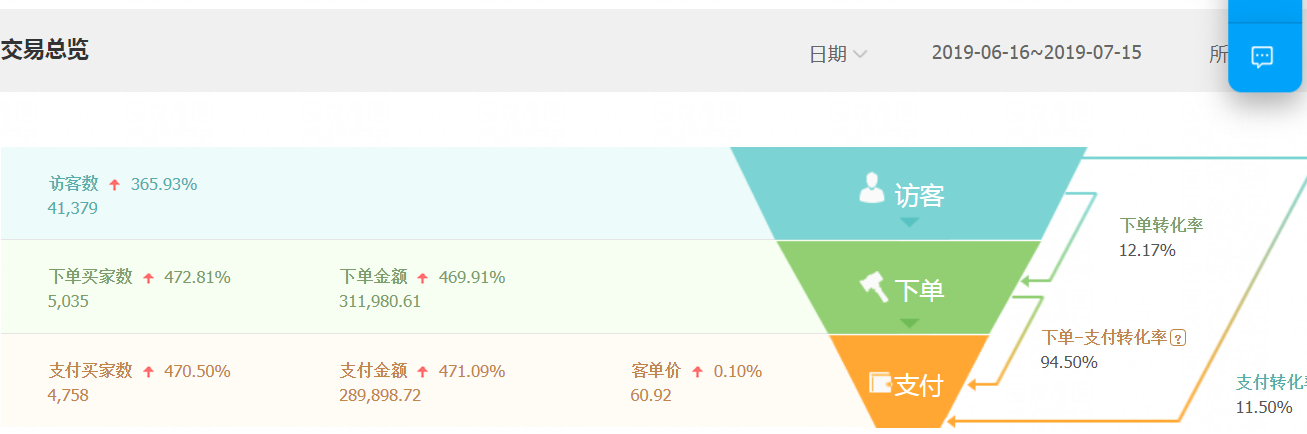Select the date range 2019-06-16~2019-07-15

1036,53
